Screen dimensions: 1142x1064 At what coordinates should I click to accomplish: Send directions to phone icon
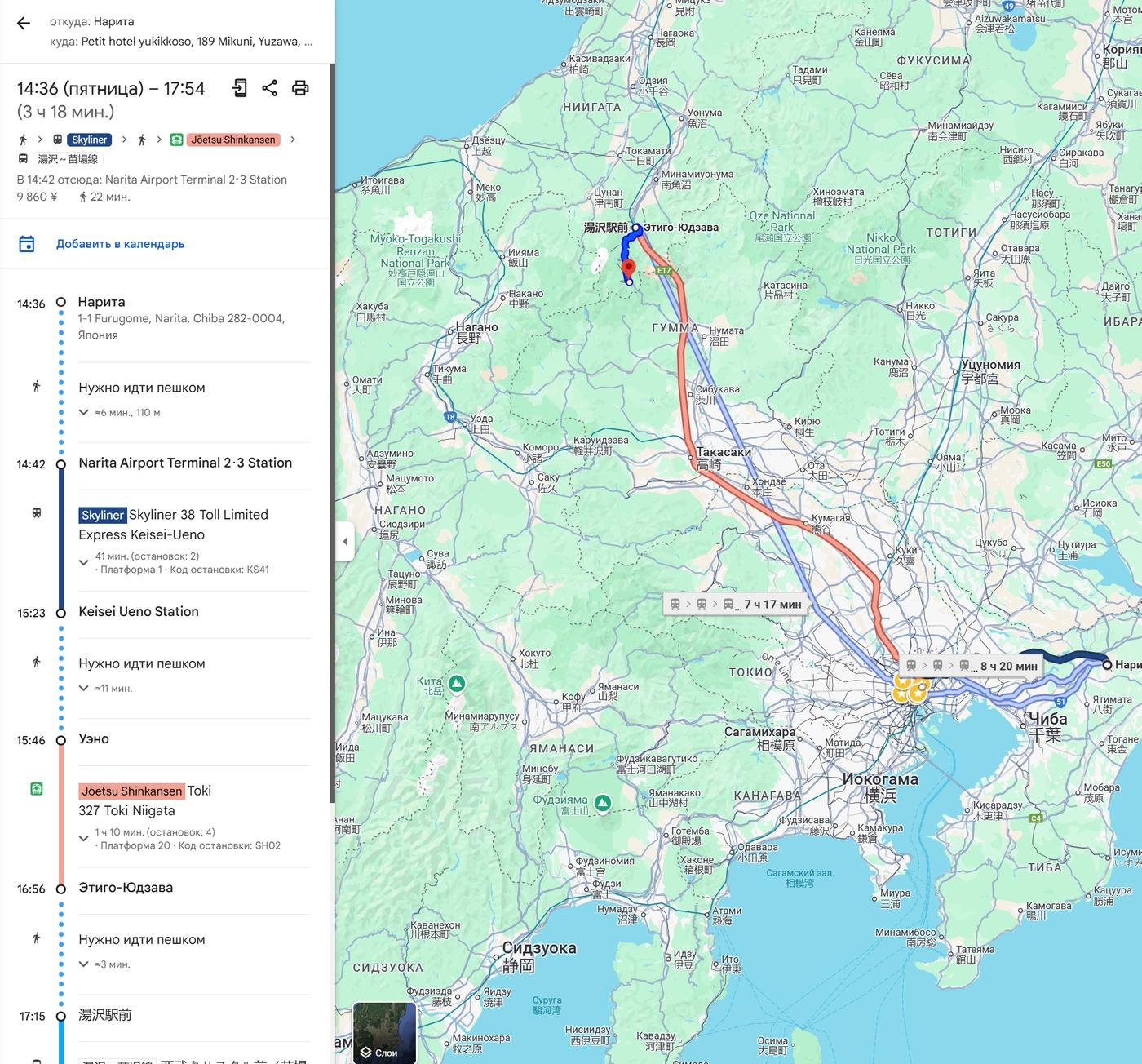(240, 88)
